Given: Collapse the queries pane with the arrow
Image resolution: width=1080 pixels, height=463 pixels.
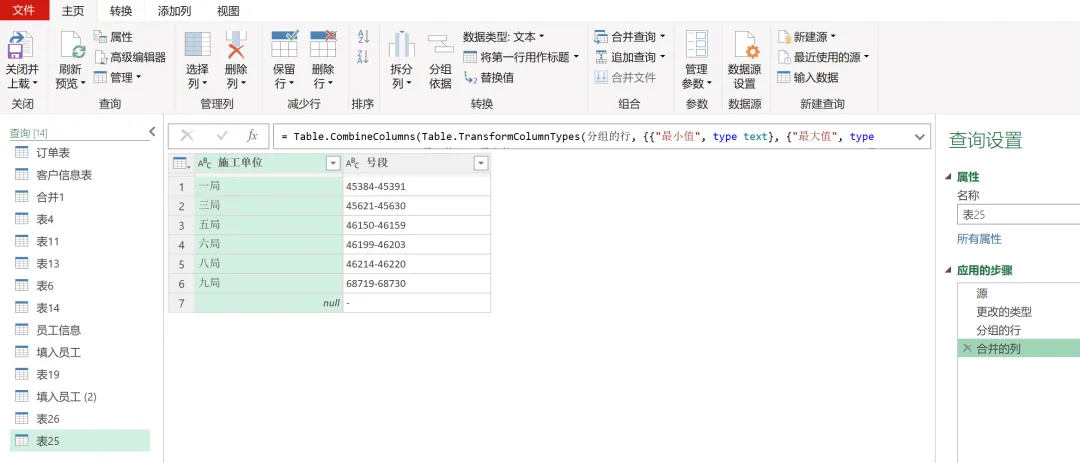Looking at the screenshot, I should [152, 132].
